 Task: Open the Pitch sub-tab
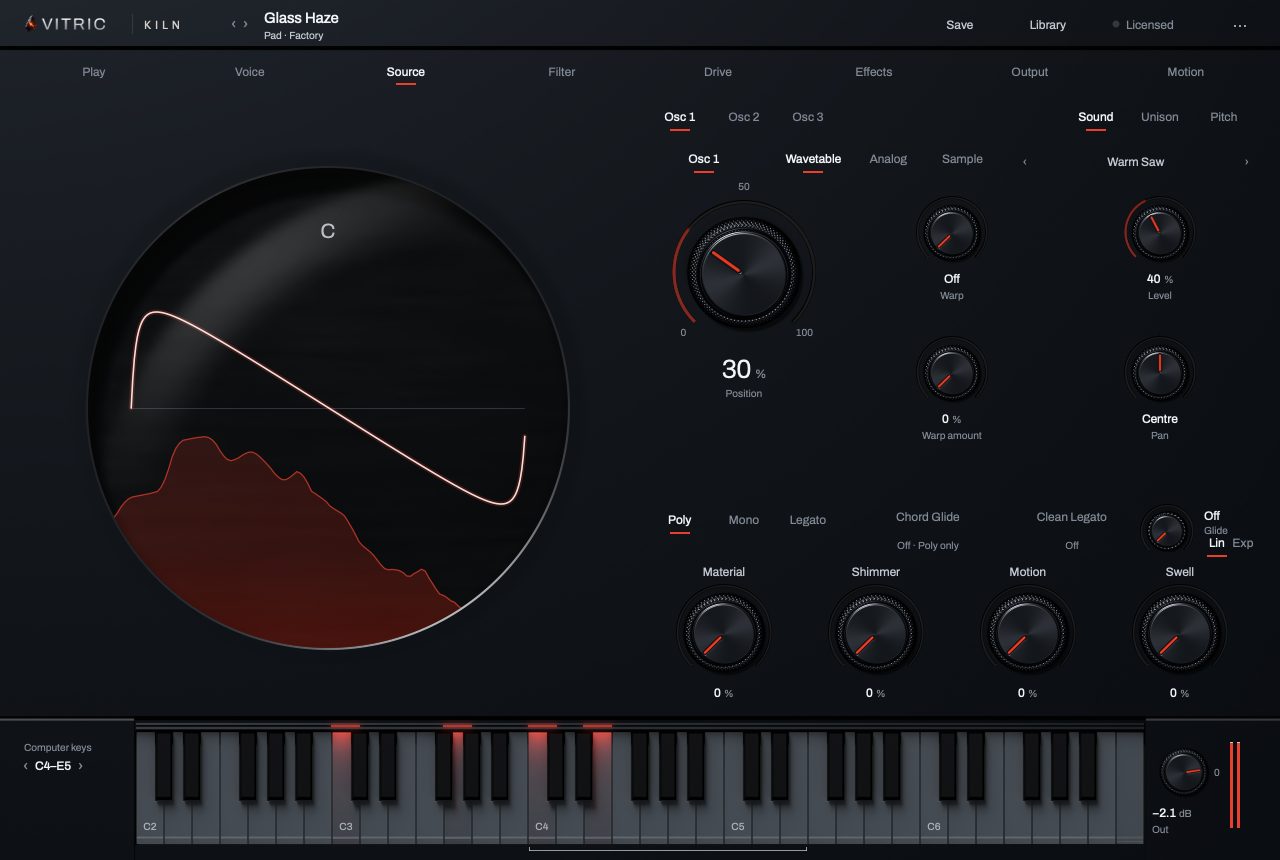click(1224, 117)
